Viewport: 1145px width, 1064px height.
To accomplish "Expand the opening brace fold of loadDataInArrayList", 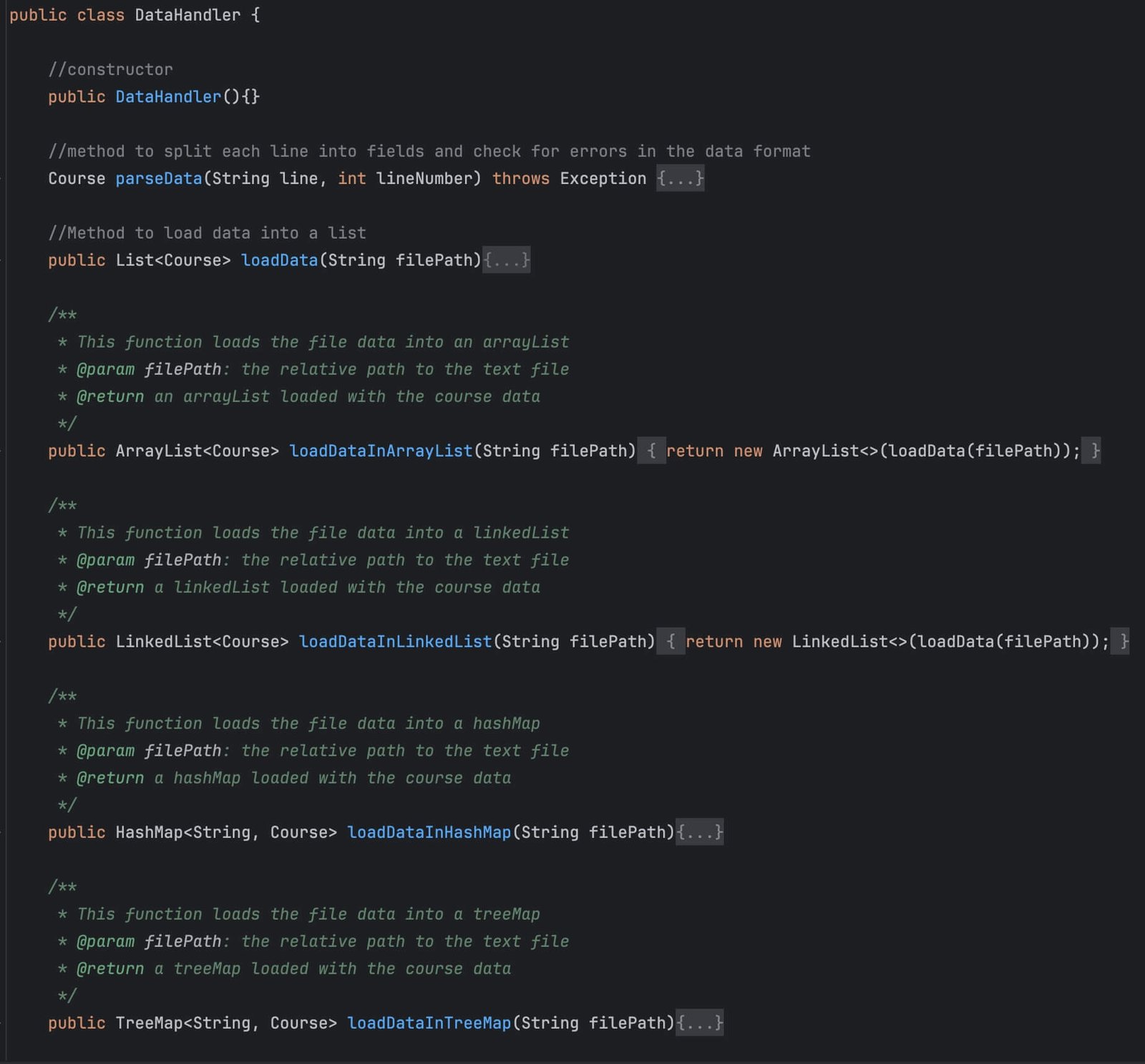I will [651, 451].
